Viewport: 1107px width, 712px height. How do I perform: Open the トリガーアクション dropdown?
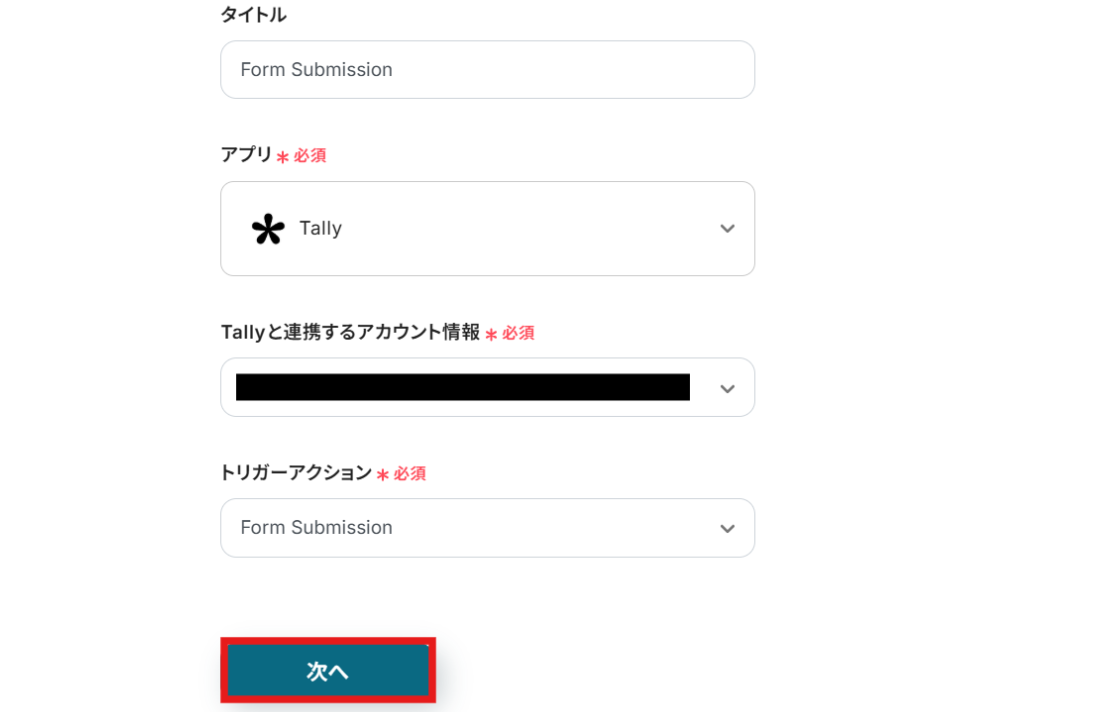pyautogui.click(x=487, y=528)
